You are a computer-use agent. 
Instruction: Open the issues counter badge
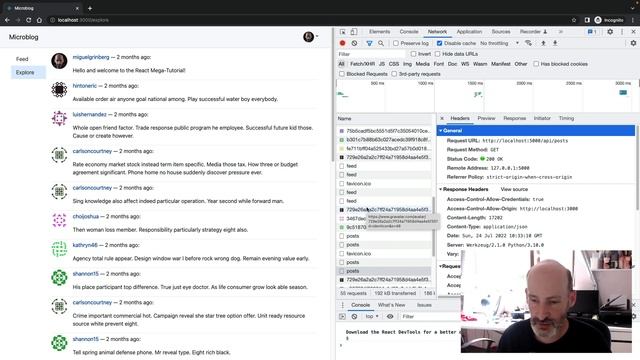coord(592,32)
